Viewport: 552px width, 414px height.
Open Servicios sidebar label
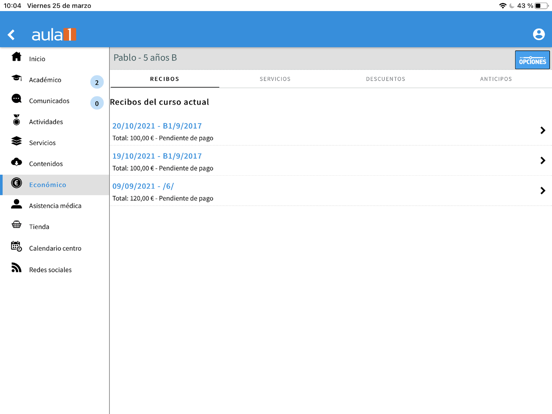click(x=42, y=143)
